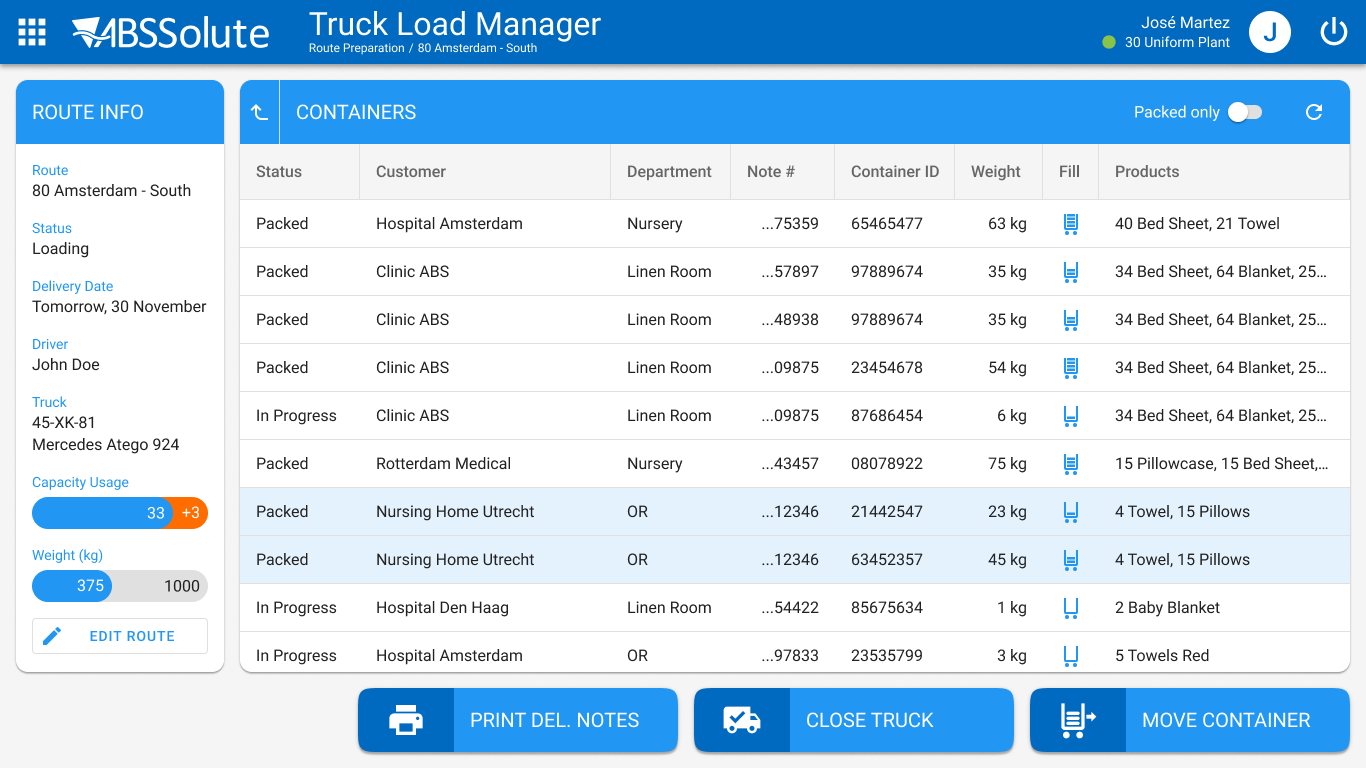Click driver name John Doe

(x=66, y=365)
